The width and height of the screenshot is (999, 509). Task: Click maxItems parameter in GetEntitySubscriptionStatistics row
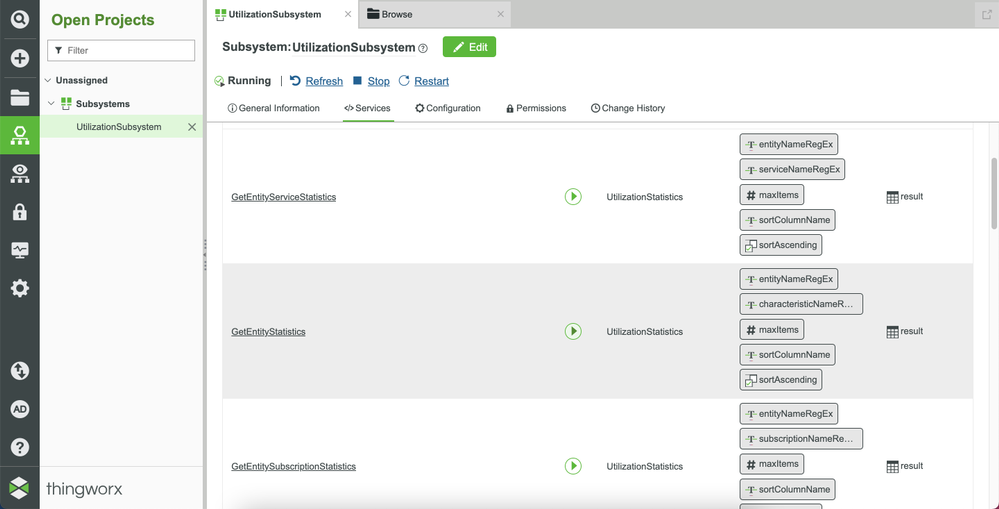772,464
